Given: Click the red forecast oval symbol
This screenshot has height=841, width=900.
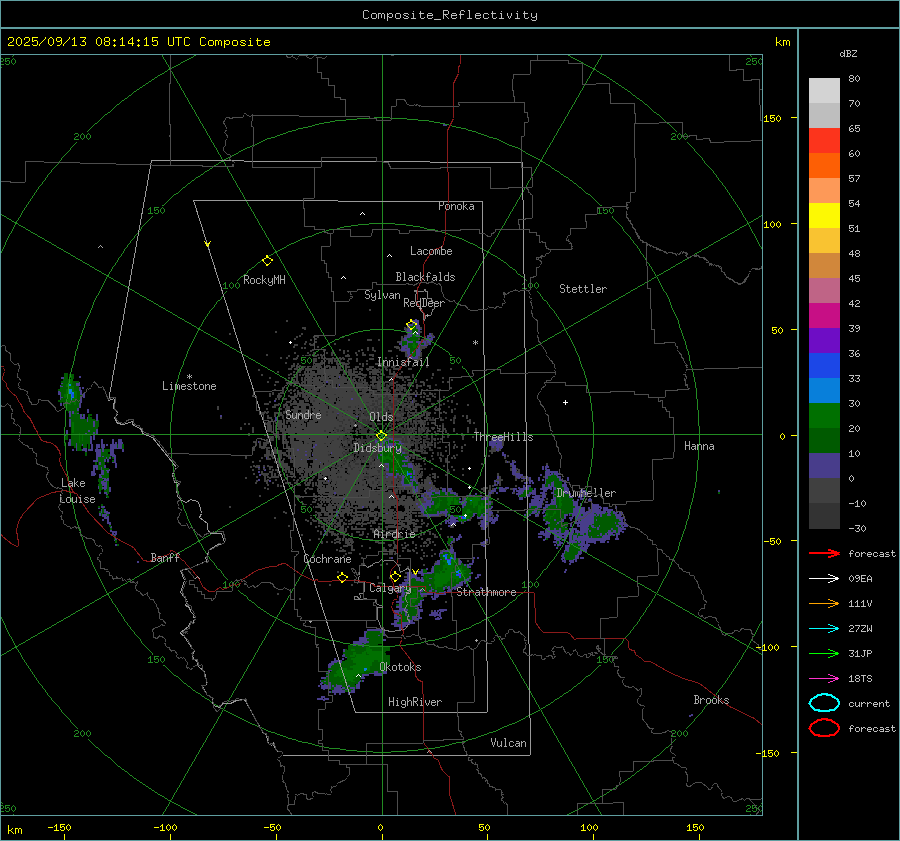Looking at the screenshot, I should click(824, 728).
